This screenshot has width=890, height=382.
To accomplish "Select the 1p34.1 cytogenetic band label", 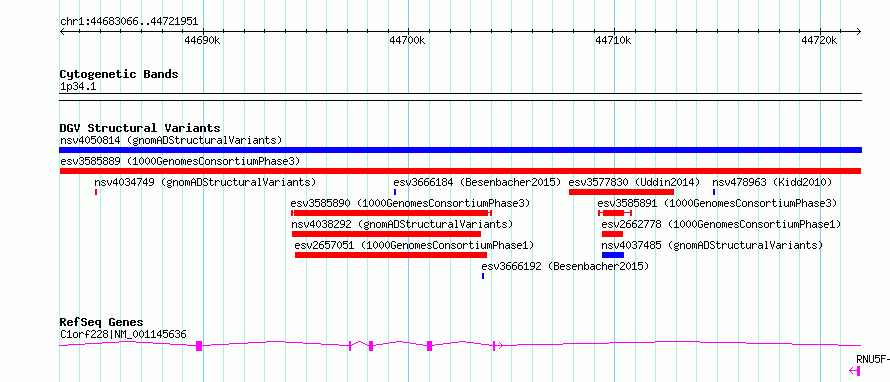I will tap(77, 86).
